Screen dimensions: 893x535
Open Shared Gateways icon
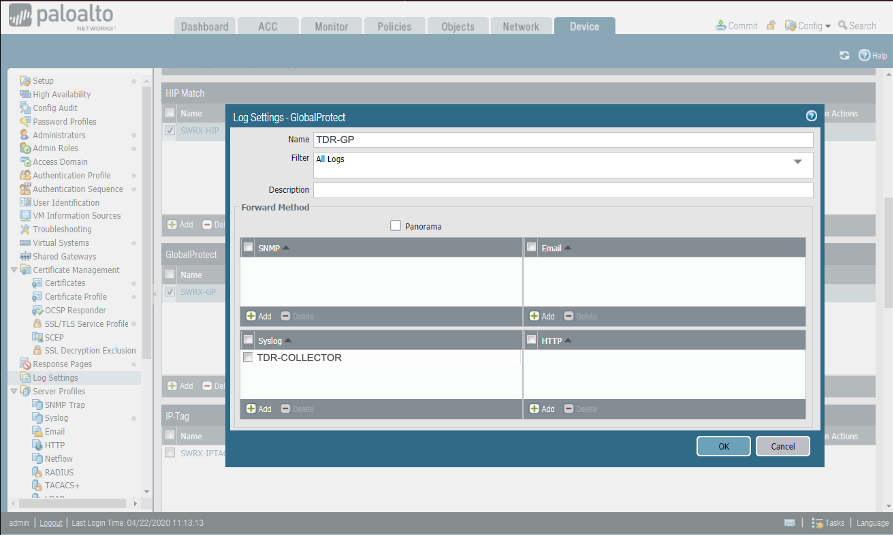tap(25, 256)
